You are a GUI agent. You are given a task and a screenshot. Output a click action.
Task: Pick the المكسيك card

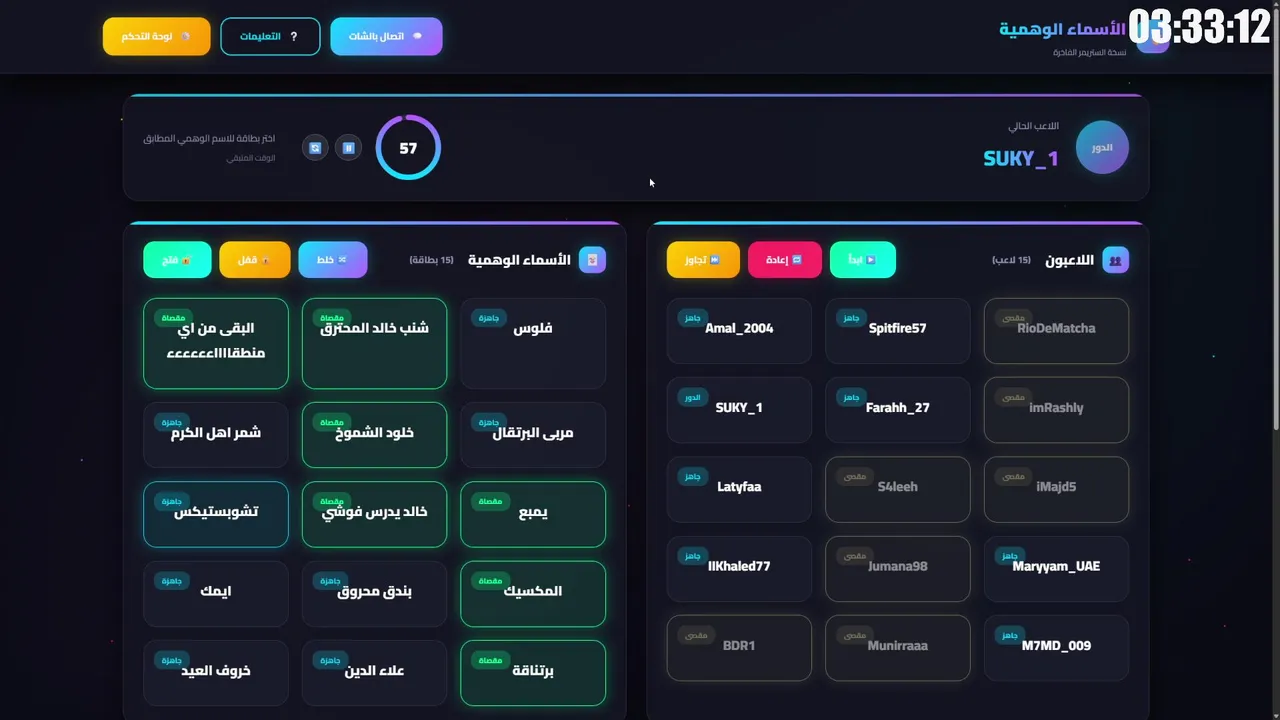[x=533, y=594]
